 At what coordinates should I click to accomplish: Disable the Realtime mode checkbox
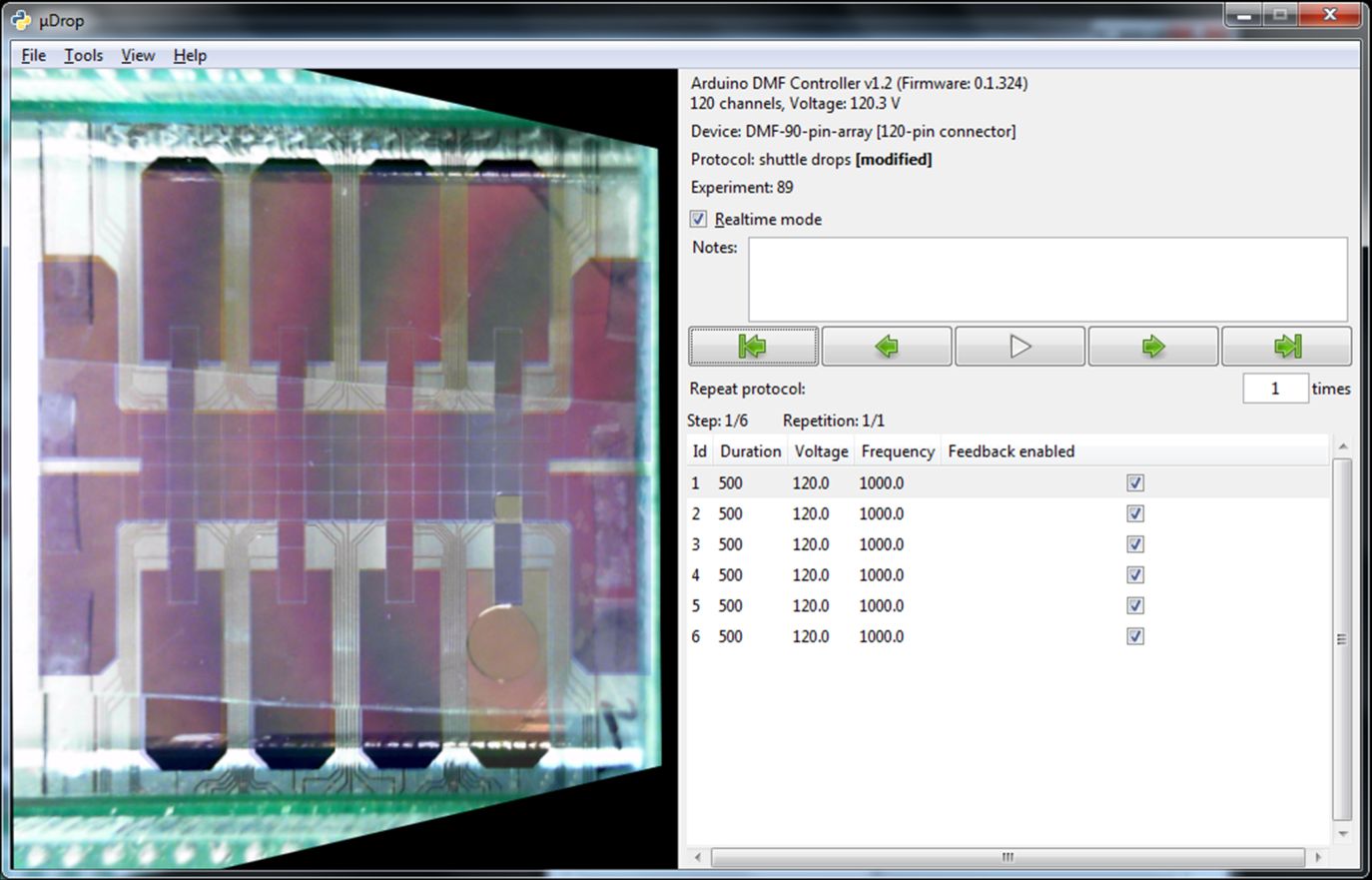699,219
